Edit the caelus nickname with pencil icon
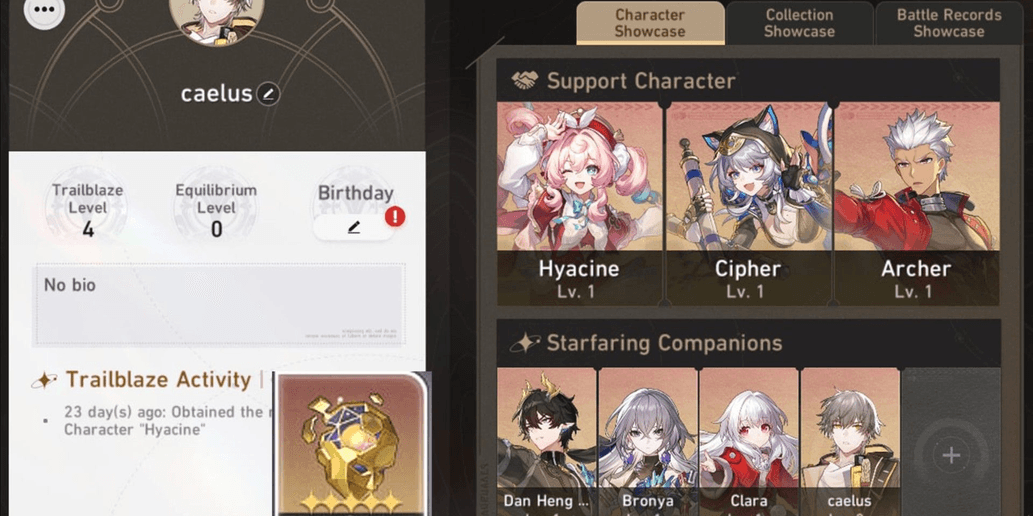The width and height of the screenshot is (1033, 516). [x=268, y=94]
